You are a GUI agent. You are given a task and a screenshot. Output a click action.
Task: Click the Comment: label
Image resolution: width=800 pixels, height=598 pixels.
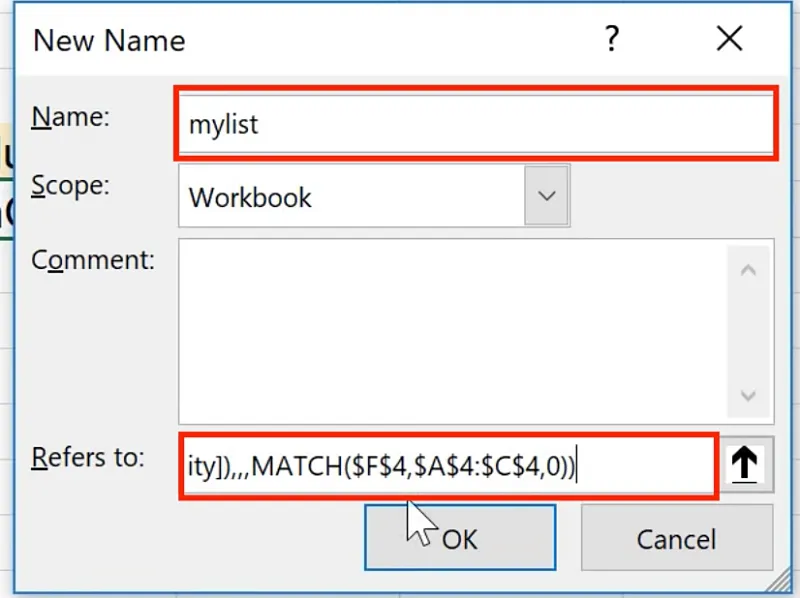pos(93,260)
